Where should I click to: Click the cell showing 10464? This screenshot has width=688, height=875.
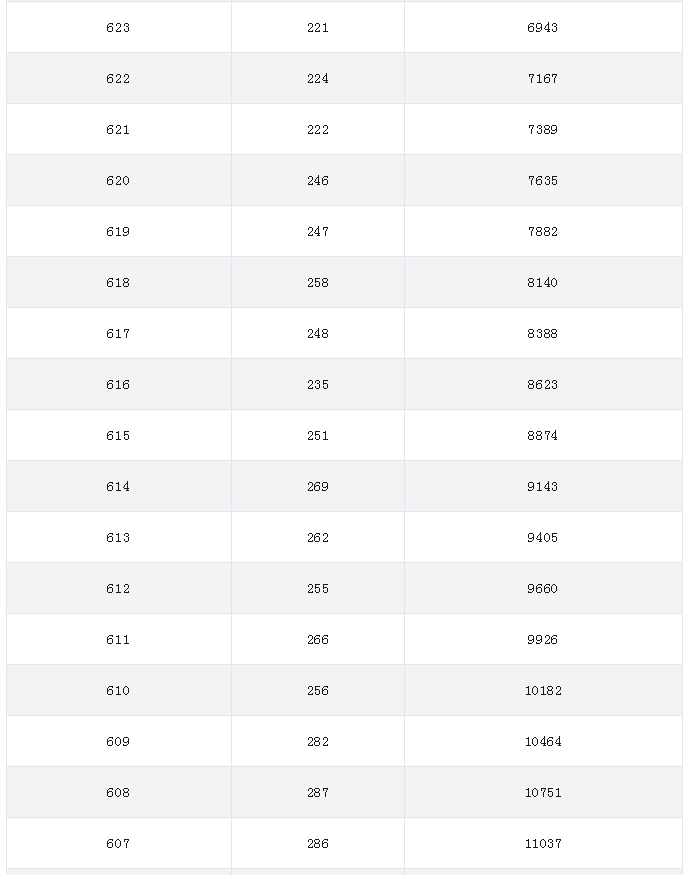(x=543, y=742)
